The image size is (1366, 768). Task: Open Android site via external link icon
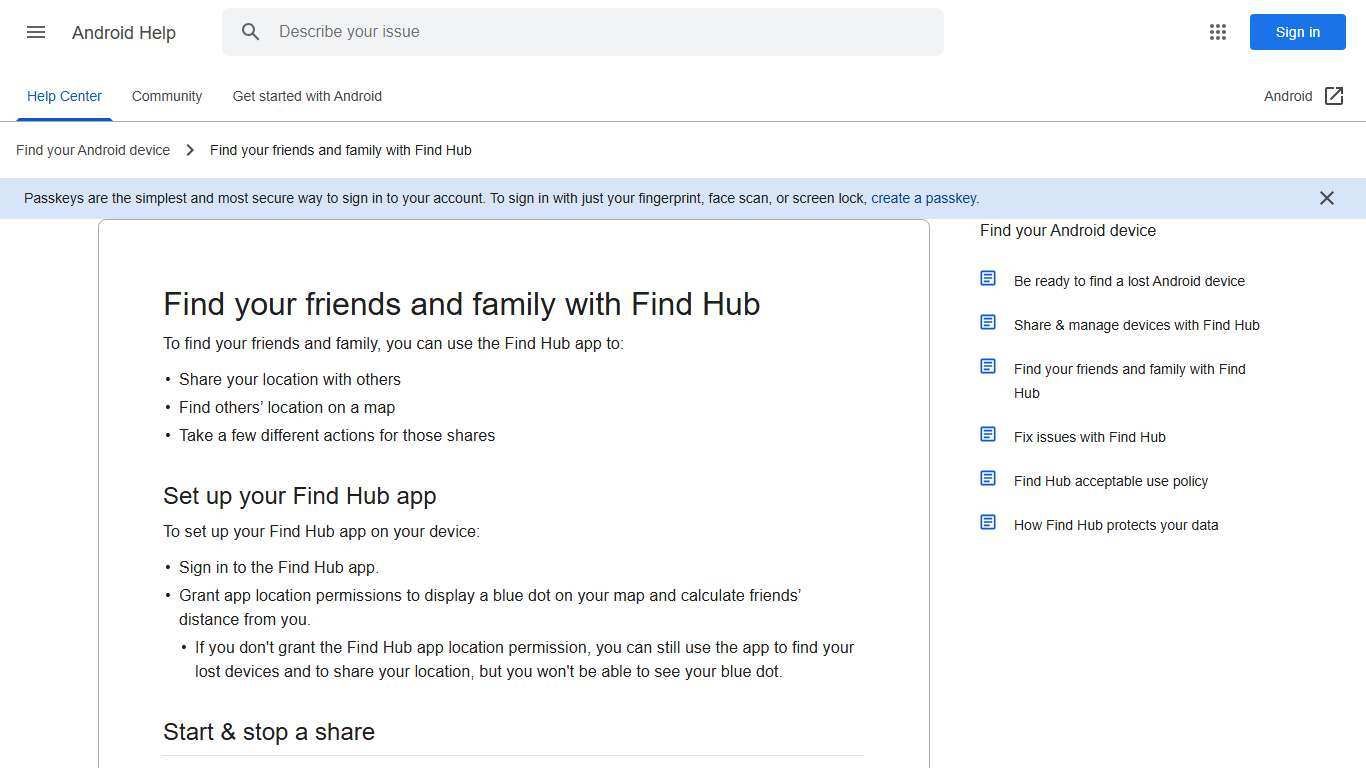1334,96
